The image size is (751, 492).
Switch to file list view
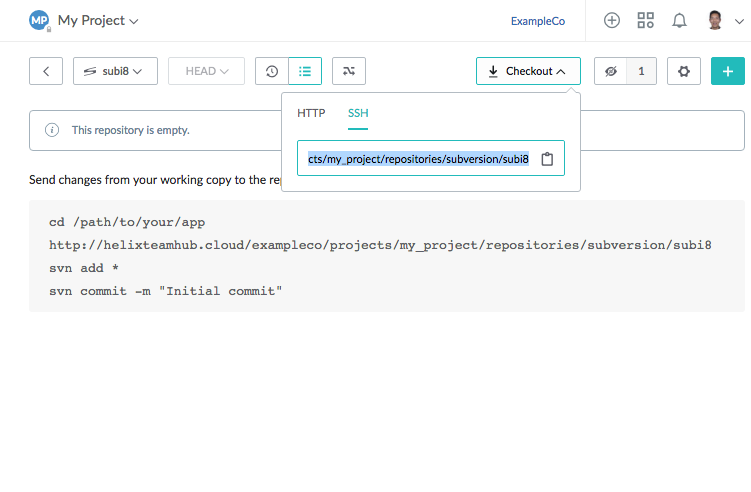click(x=305, y=71)
